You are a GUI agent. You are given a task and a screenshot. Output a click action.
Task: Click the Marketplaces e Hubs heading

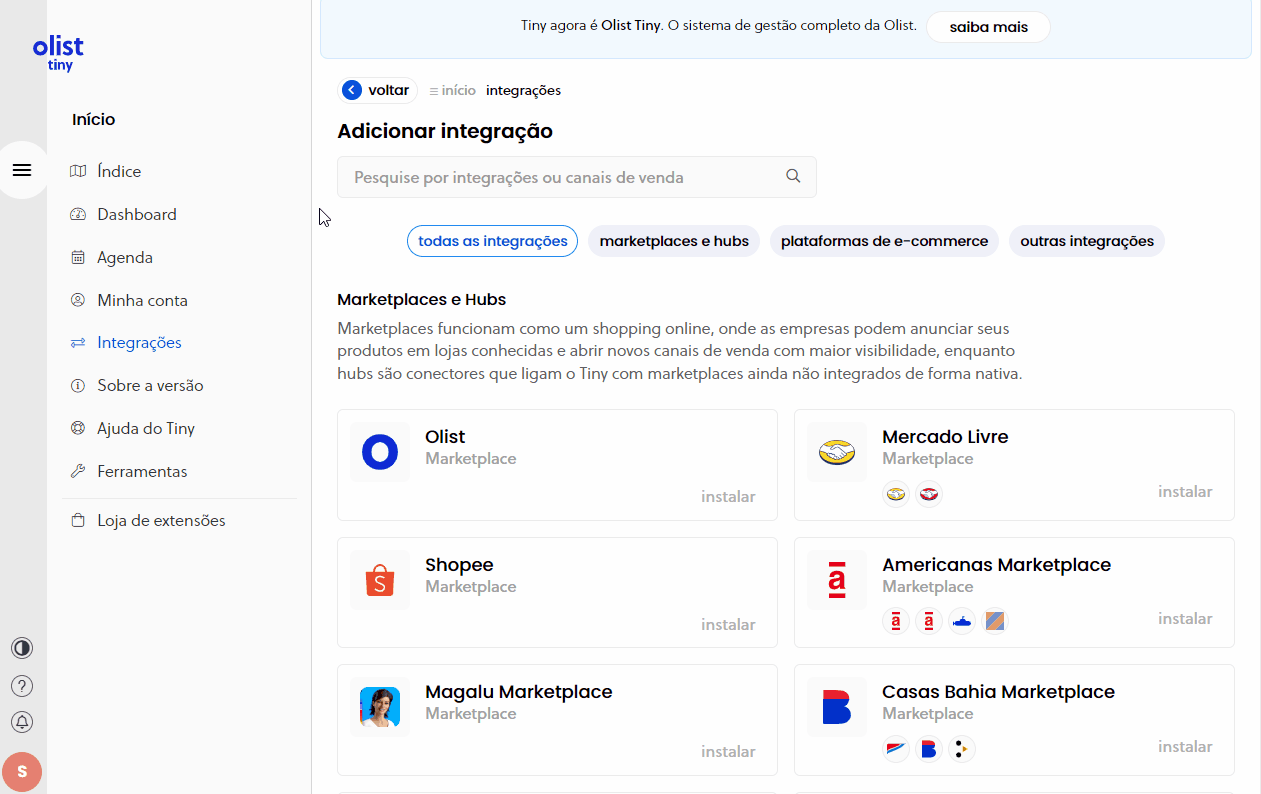pos(422,300)
